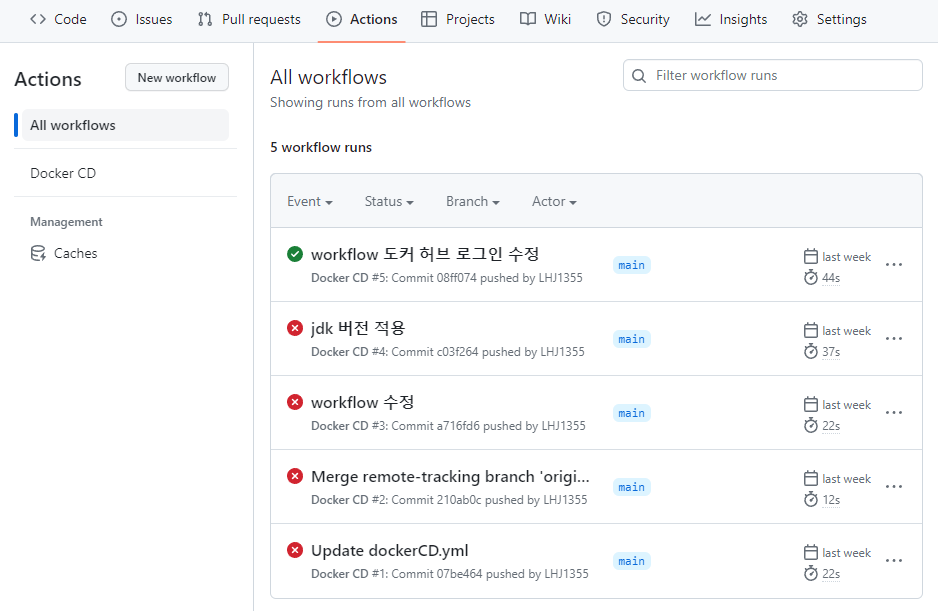
Task: Click main branch label on run #3
Action: coord(632,414)
